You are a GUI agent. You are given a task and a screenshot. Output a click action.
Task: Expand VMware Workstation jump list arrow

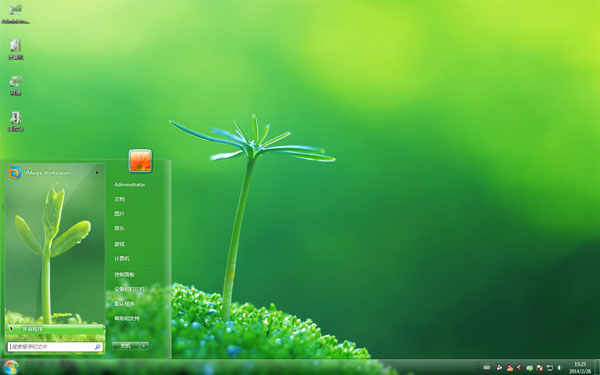point(97,173)
